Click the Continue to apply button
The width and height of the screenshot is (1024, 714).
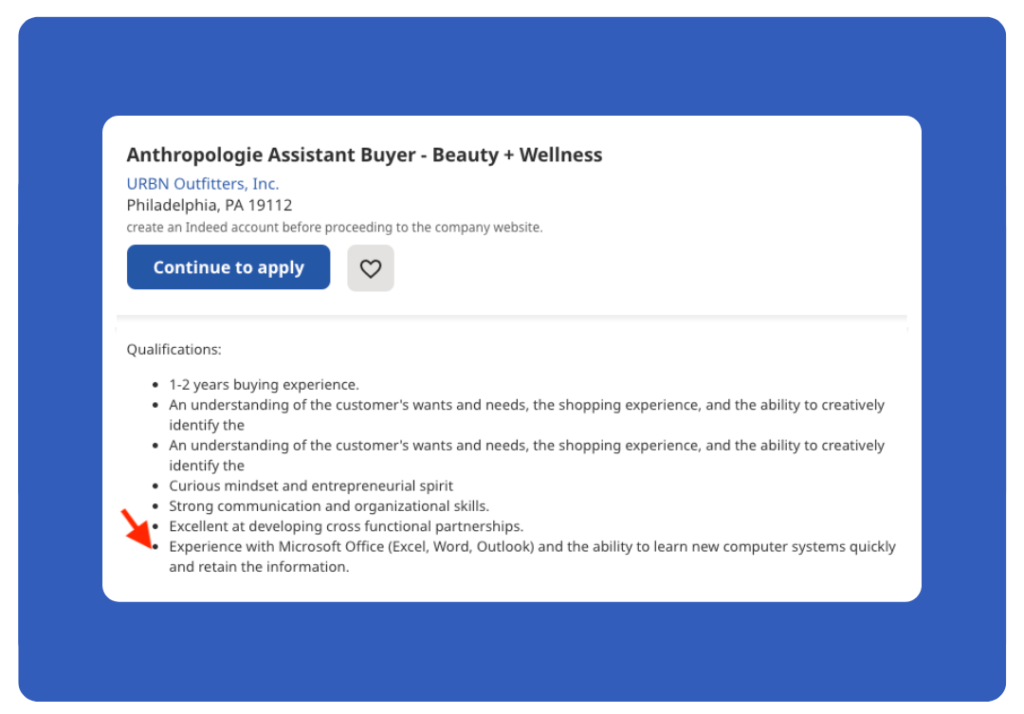[229, 267]
